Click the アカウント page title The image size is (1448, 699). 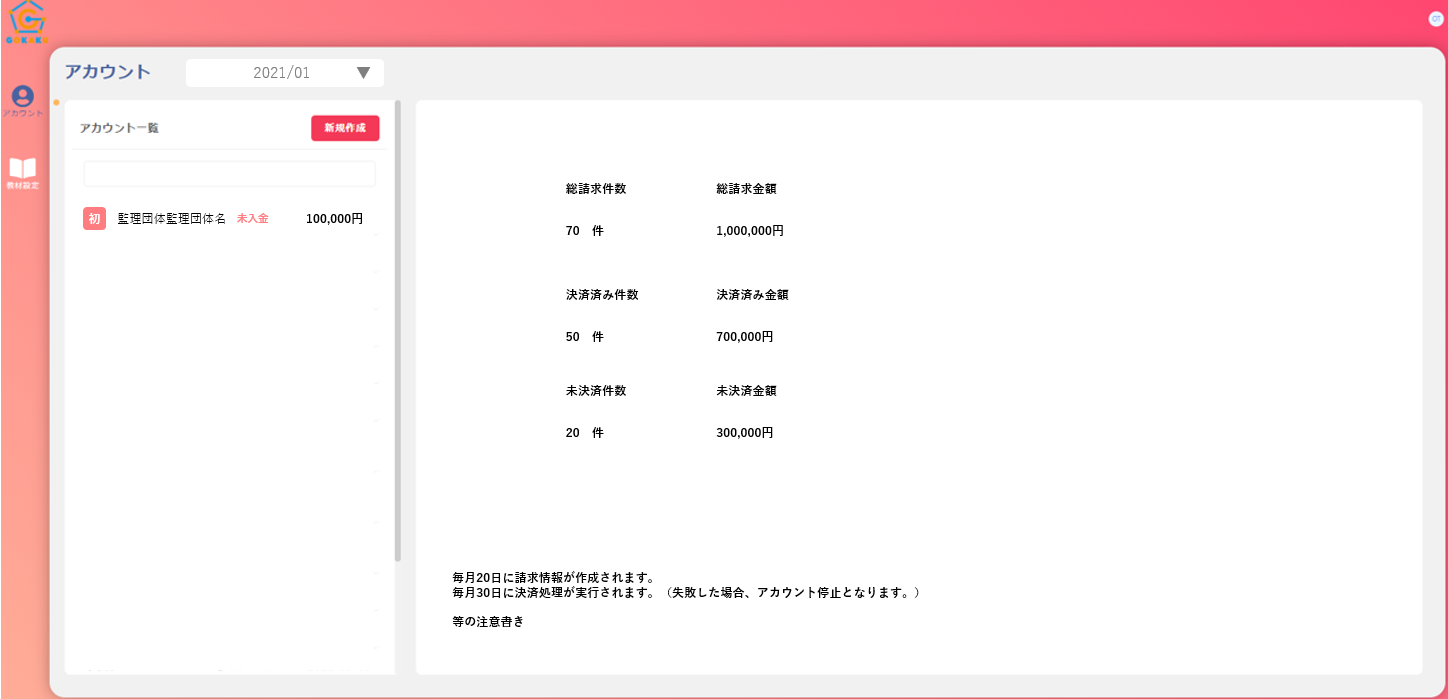pos(108,72)
